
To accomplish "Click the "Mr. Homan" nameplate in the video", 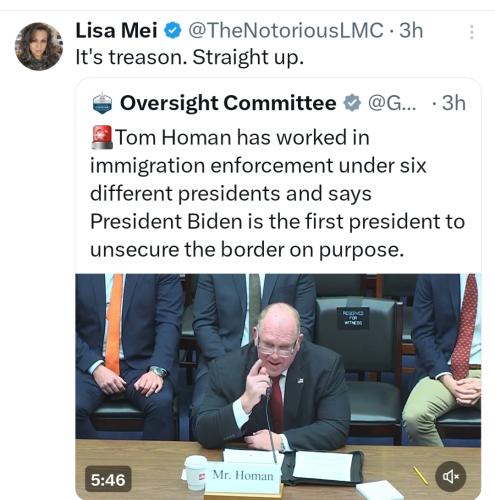I will [243, 476].
